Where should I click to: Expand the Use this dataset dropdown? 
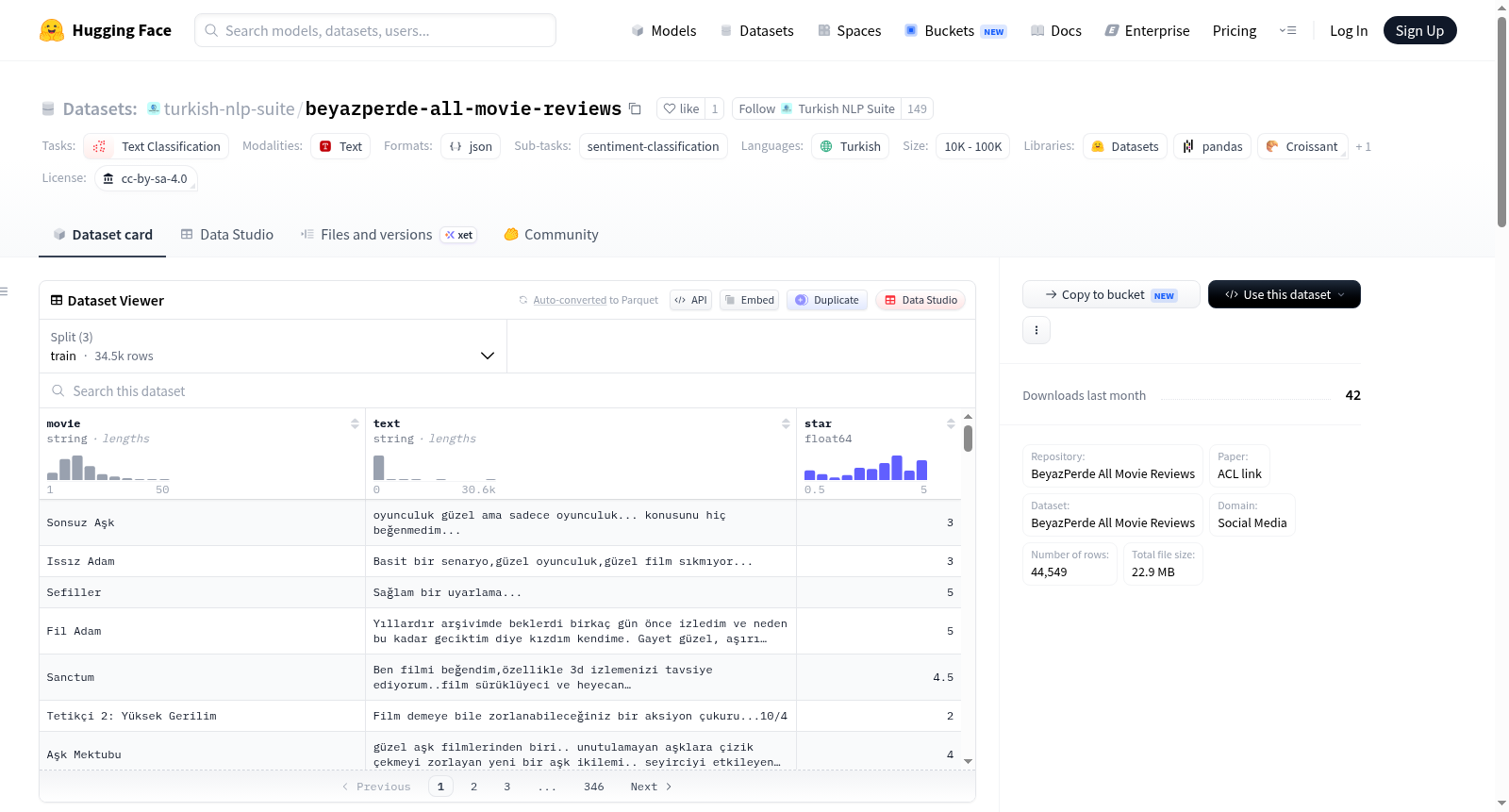(x=1285, y=294)
